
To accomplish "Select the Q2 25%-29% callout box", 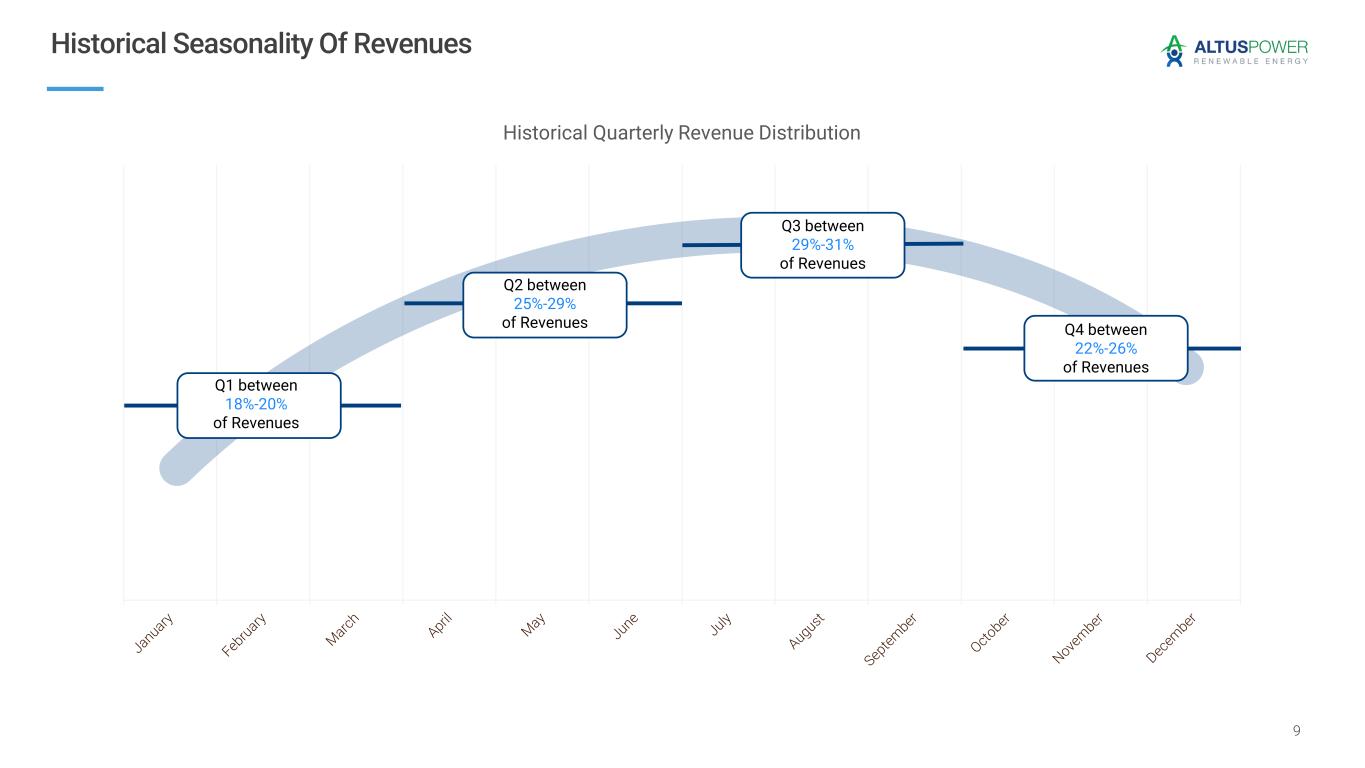I will (544, 305).
